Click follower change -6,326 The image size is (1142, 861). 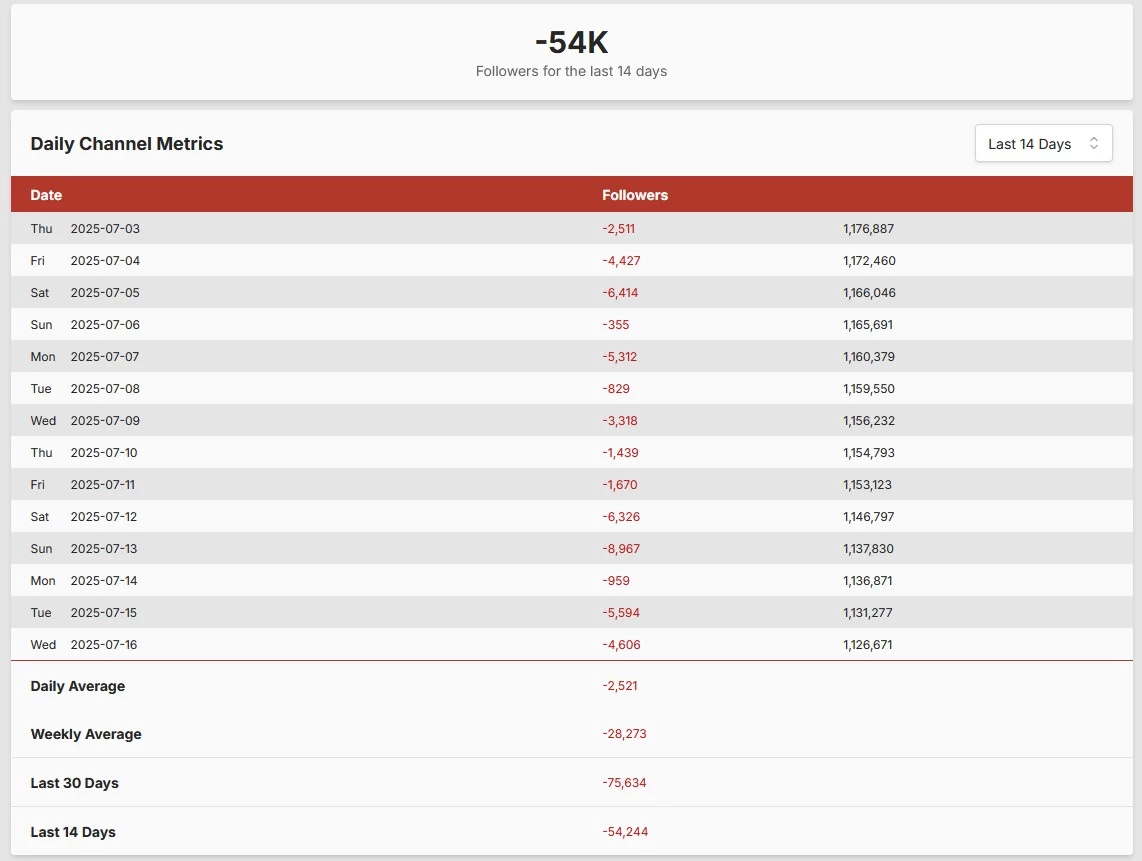tap(621, 517)
